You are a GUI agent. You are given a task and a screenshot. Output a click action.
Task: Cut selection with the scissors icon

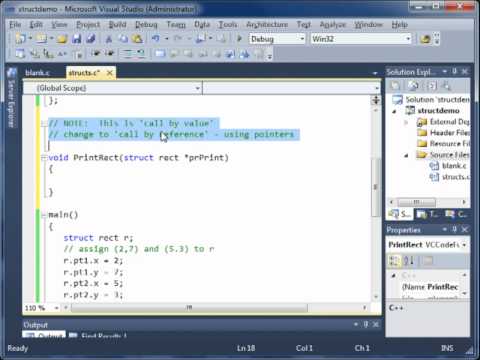click(109, 39)
